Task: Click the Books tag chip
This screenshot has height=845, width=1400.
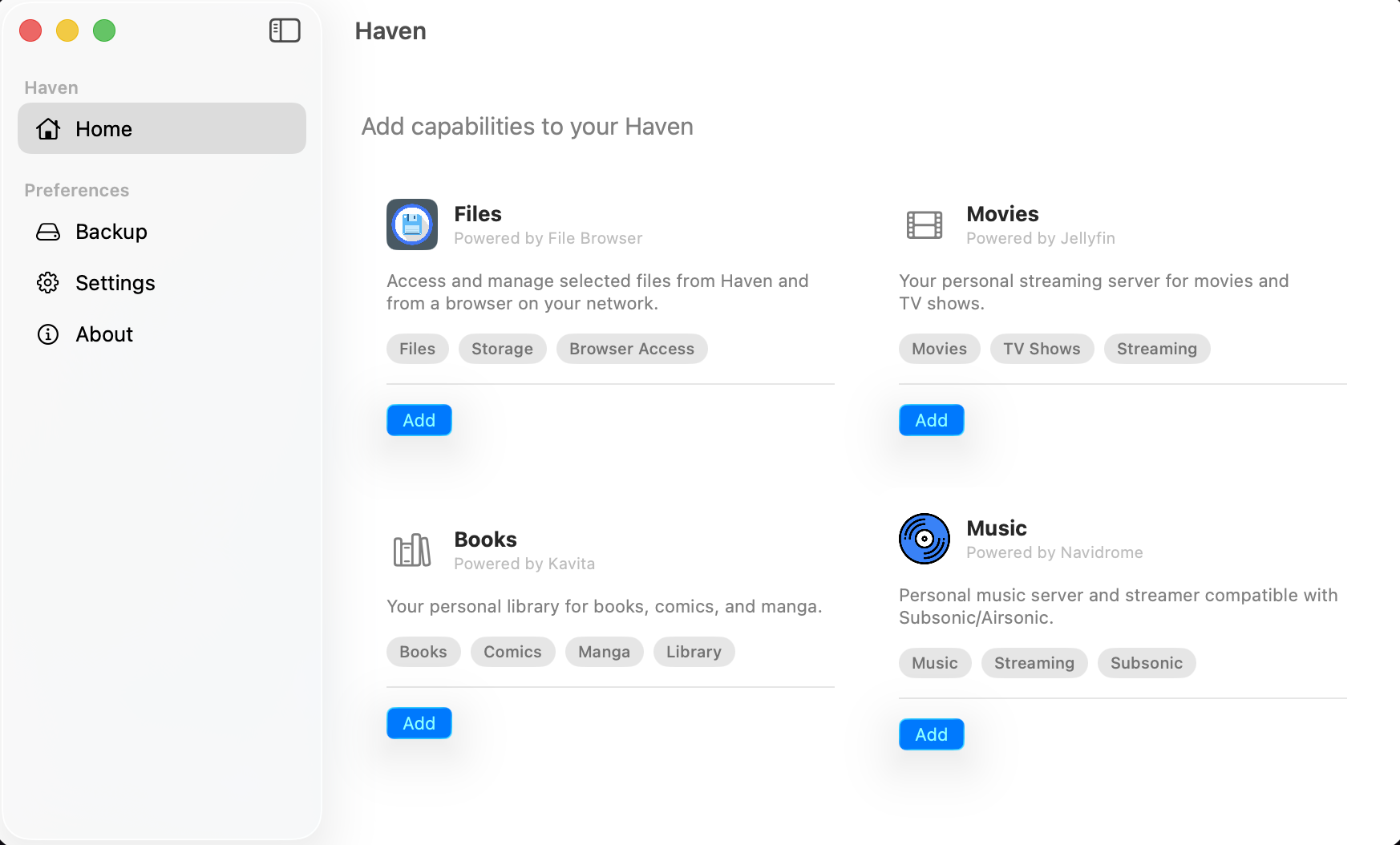Action: tap(423, 652)
